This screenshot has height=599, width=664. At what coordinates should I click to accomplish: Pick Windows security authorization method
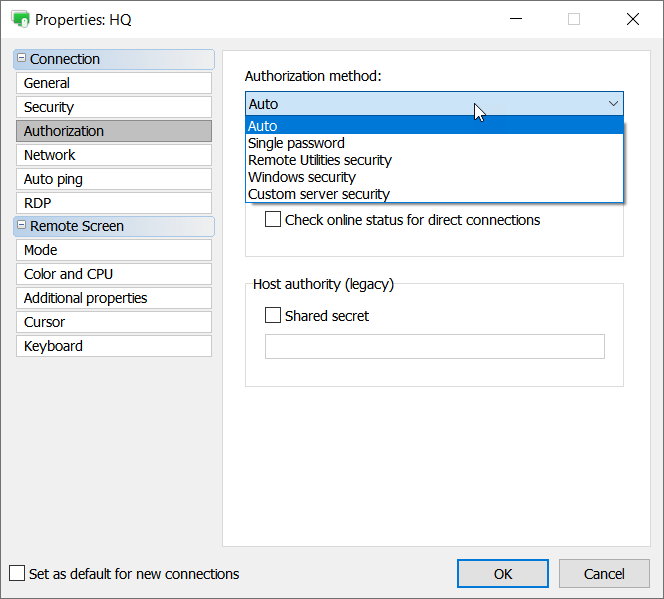pos(302,177)
